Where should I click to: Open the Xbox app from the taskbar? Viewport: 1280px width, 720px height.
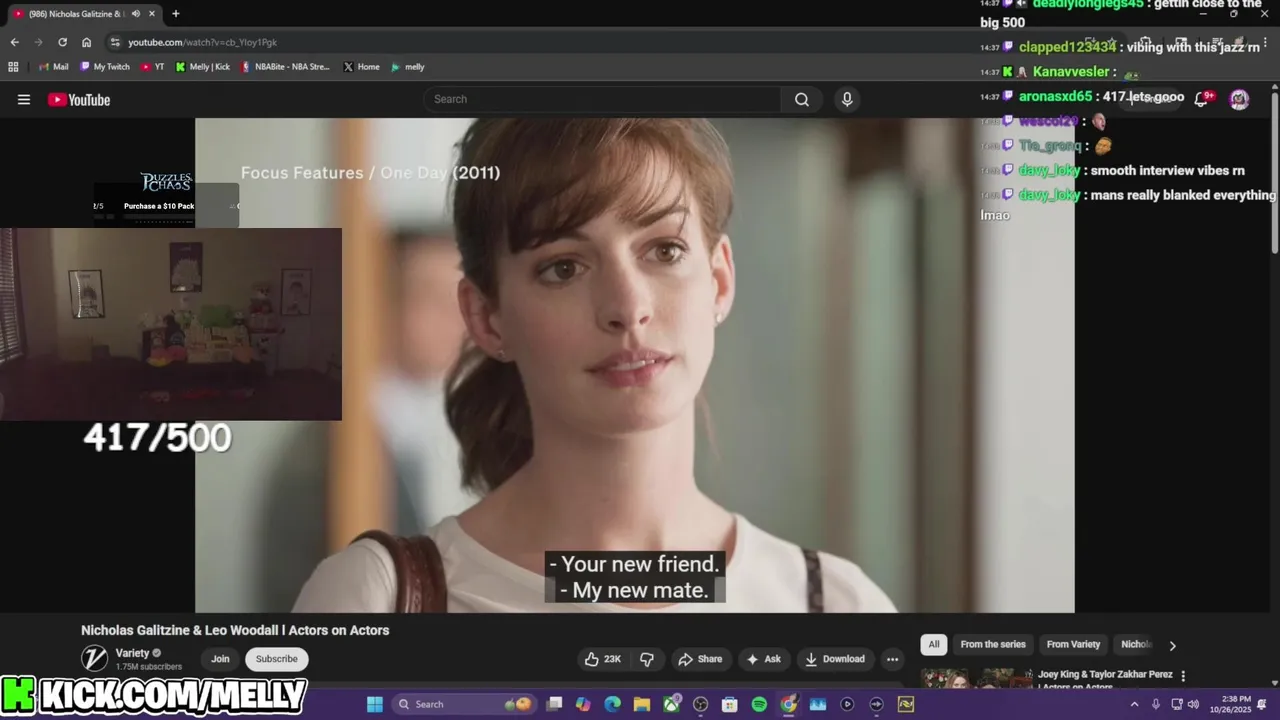tap(671, 704)
